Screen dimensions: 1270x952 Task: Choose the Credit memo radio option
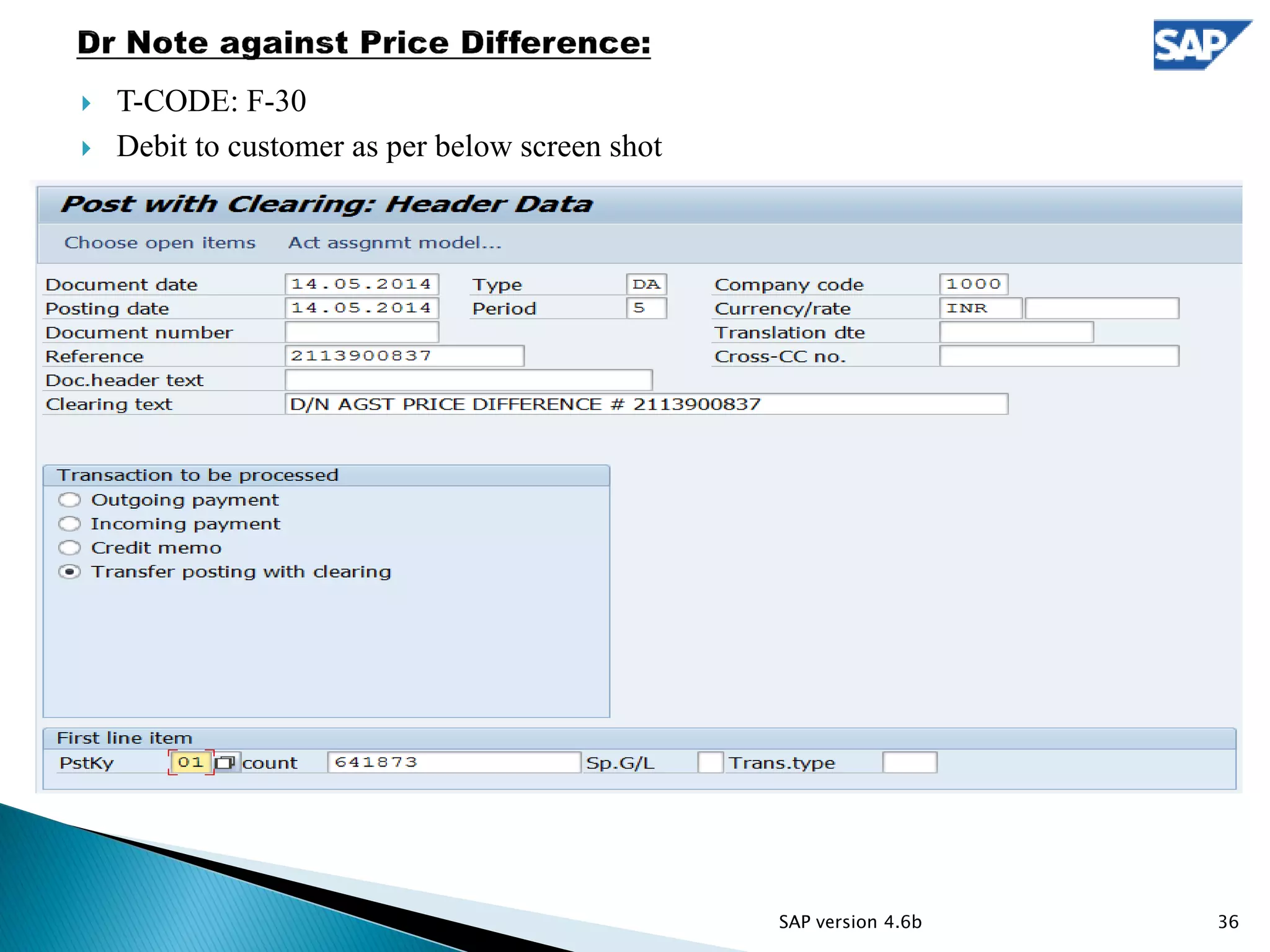pyautogui.click(x=69, y=548)
